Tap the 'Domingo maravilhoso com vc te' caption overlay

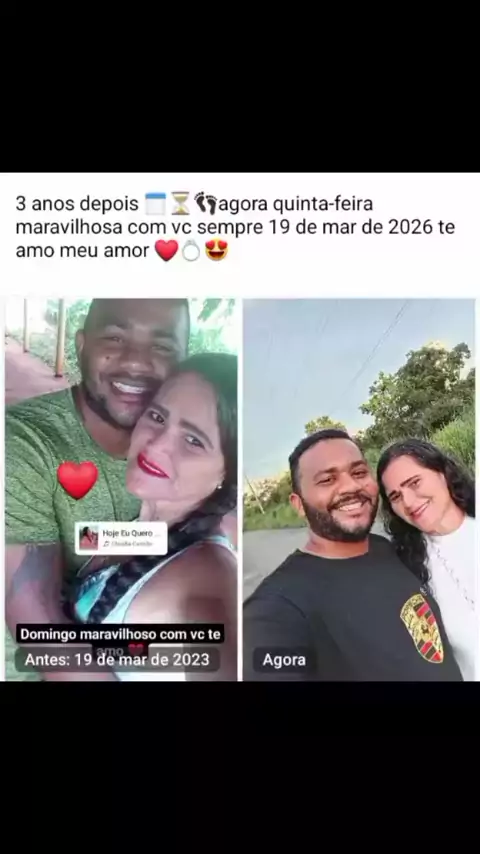click(120, 635)
